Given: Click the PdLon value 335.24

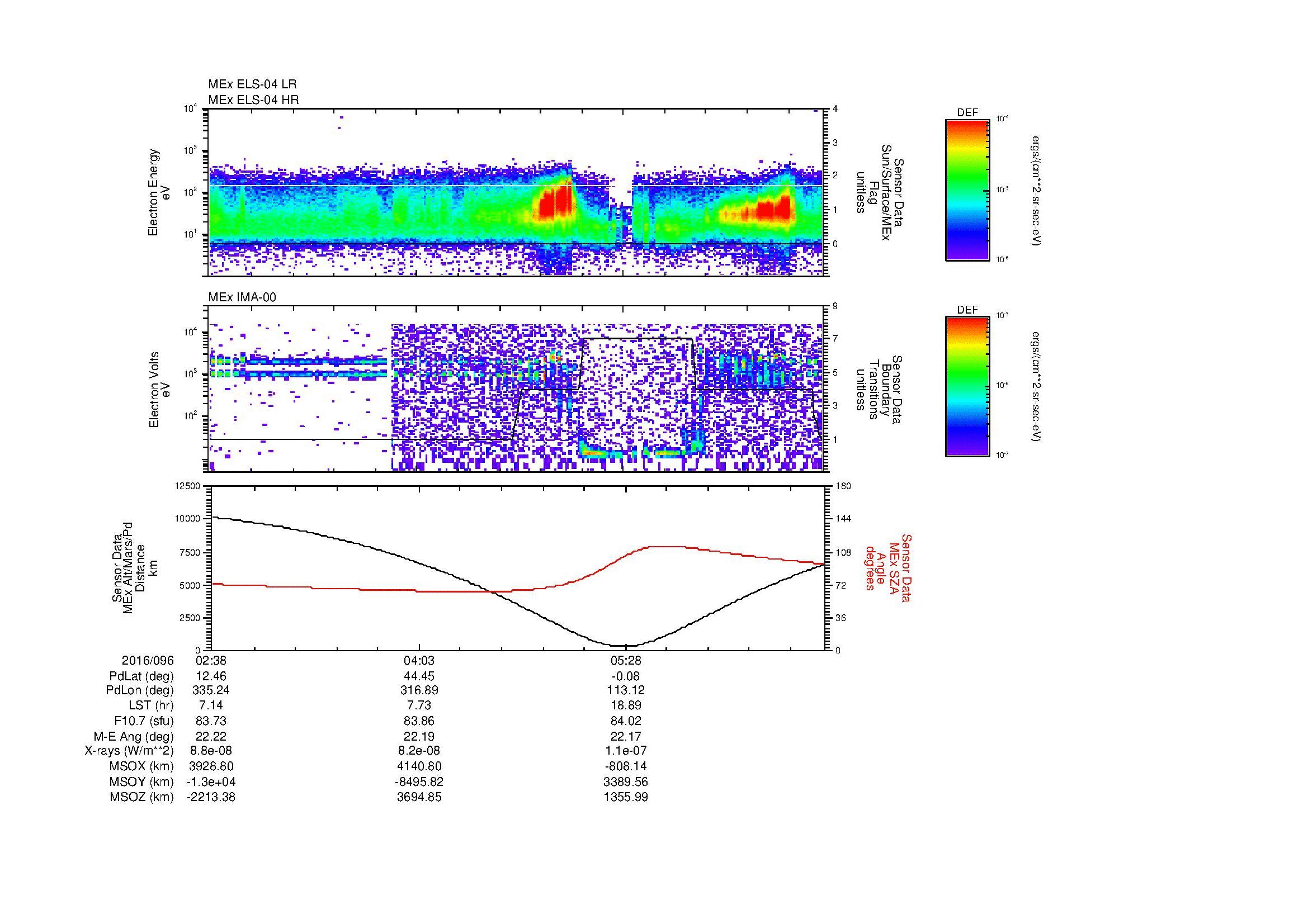Looking at the screenshot, I should tap(211, 690).
